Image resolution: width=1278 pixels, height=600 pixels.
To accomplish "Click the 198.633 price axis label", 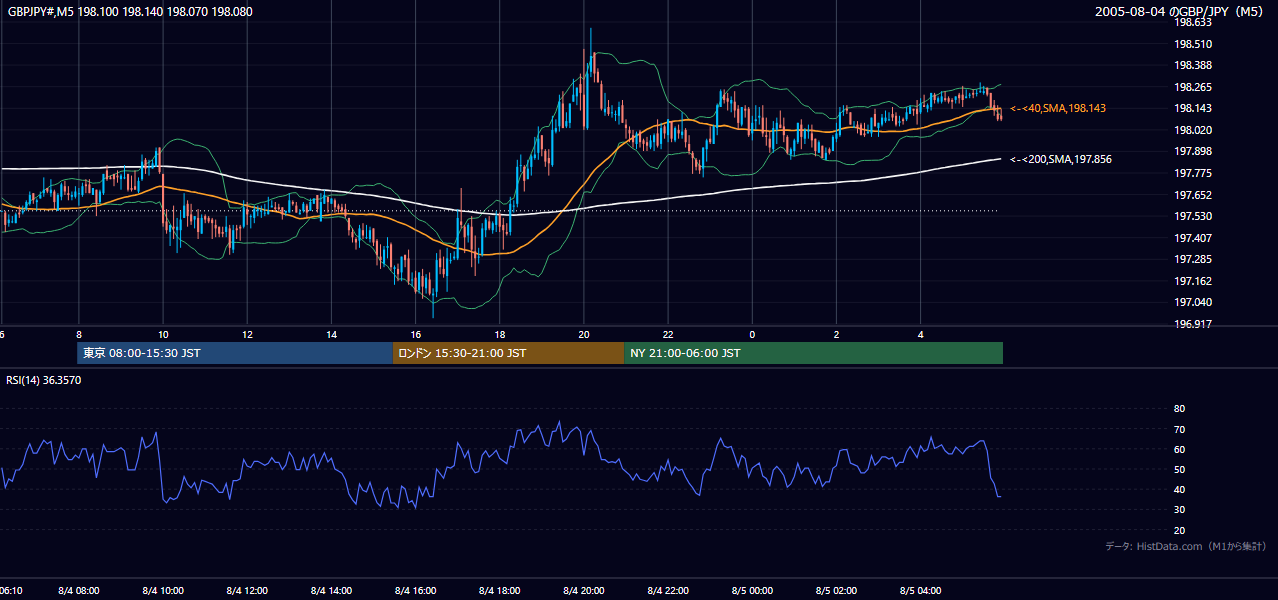I will coord(1193,22).
